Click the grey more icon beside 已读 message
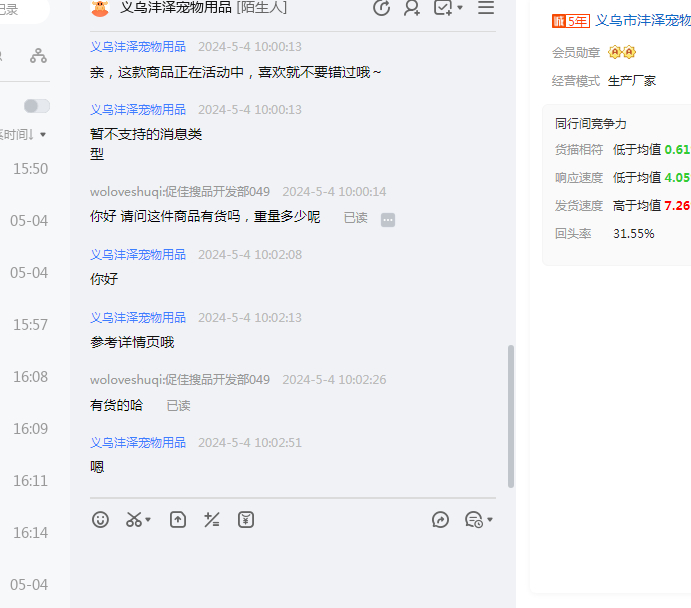The width and height of the screenshot is (691, 608). click(x=388, y=219)
